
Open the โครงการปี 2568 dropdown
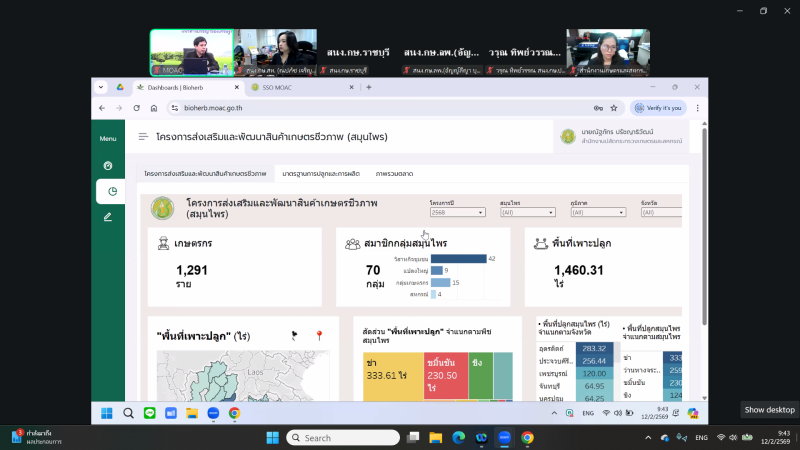457,212
